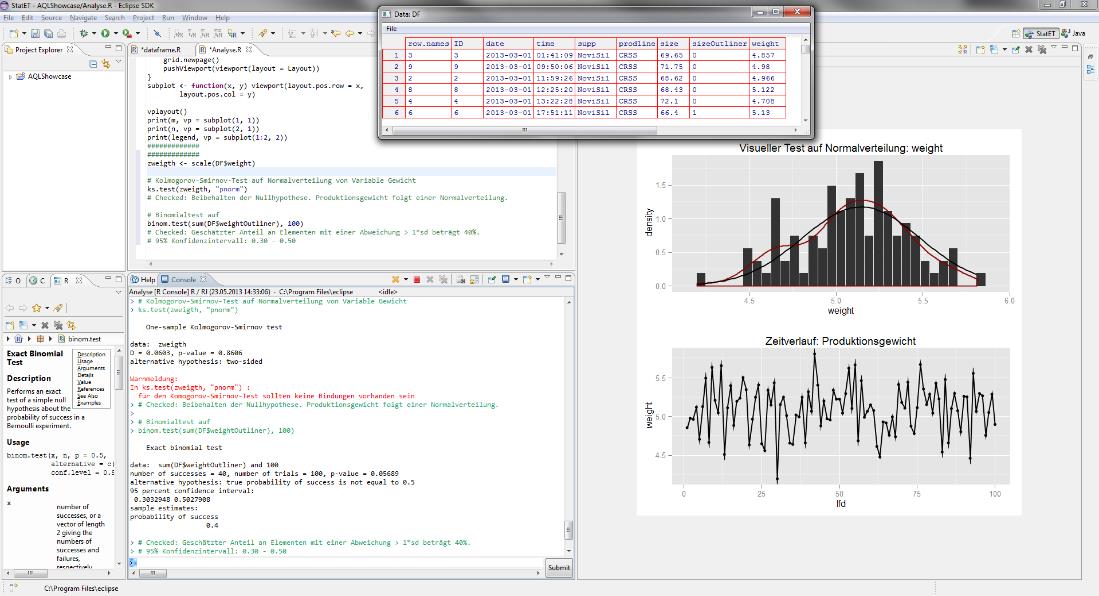Click the horizontal scrollbar of the DF table
Viewport: 1099px width, 596px height.
click(x=524, y=130)
